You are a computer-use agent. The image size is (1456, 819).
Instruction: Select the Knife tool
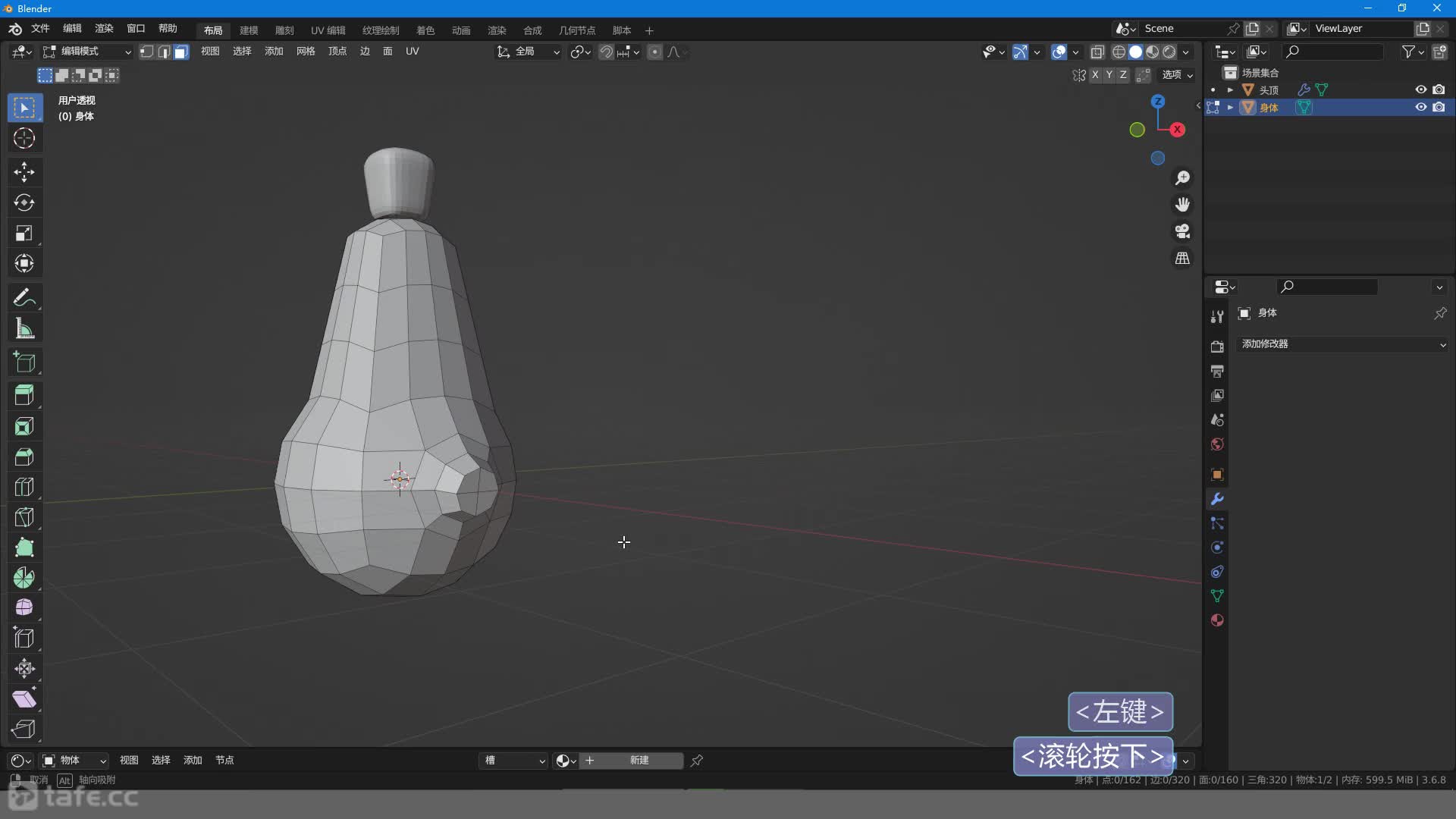pos(24,517)
